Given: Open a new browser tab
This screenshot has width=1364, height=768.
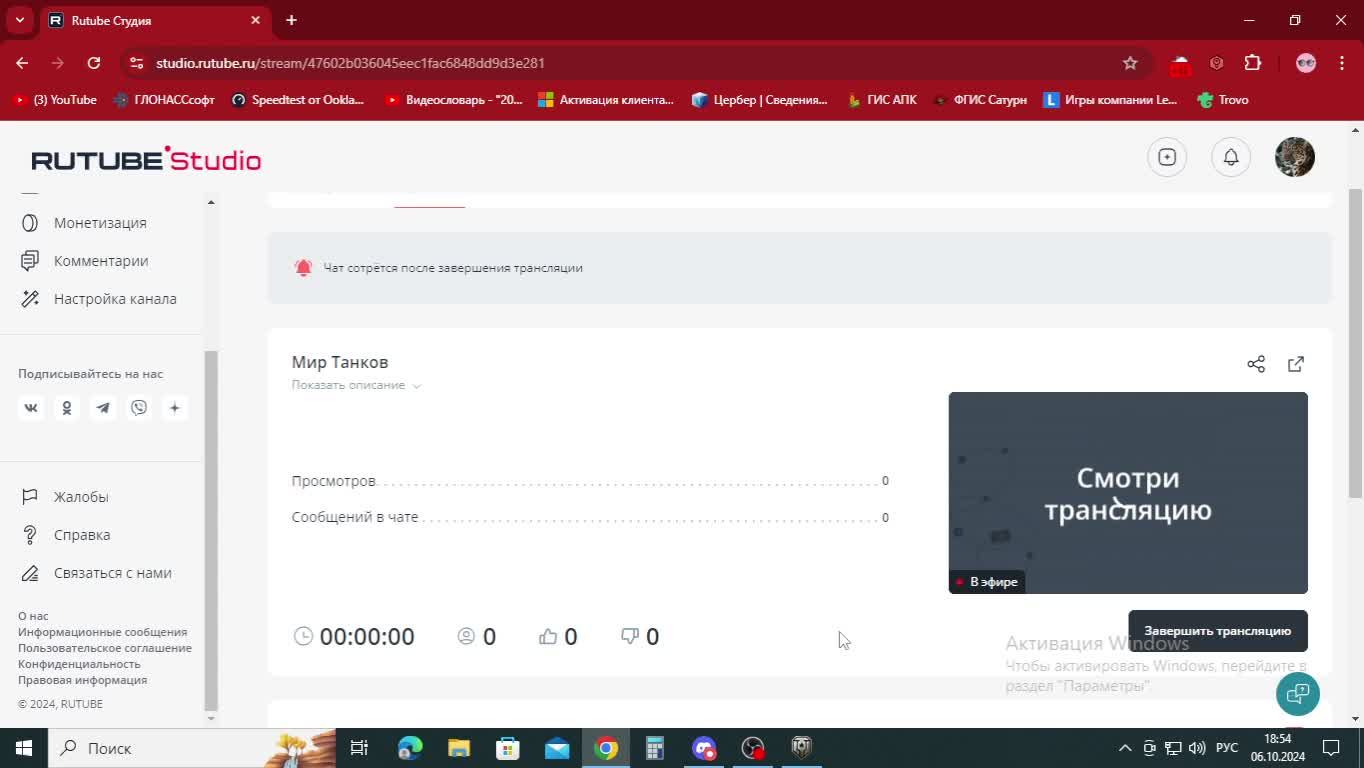Looking at the screenshot, I should tap(291, 20).
